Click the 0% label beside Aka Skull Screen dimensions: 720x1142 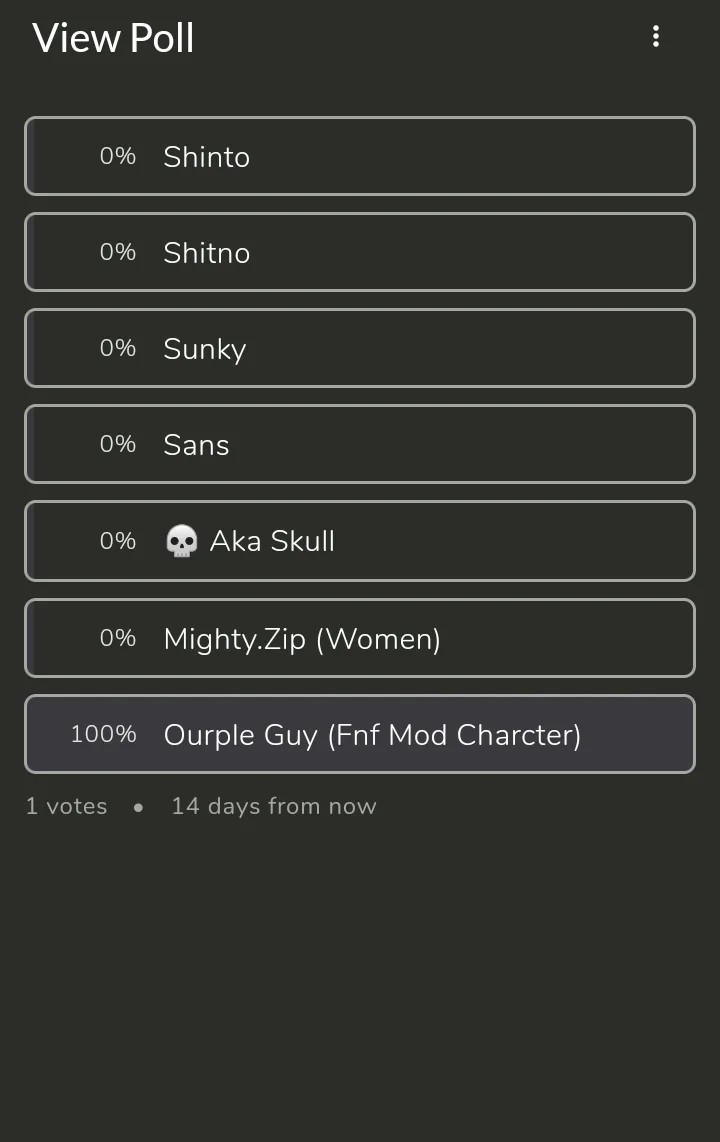coord(117,541)
